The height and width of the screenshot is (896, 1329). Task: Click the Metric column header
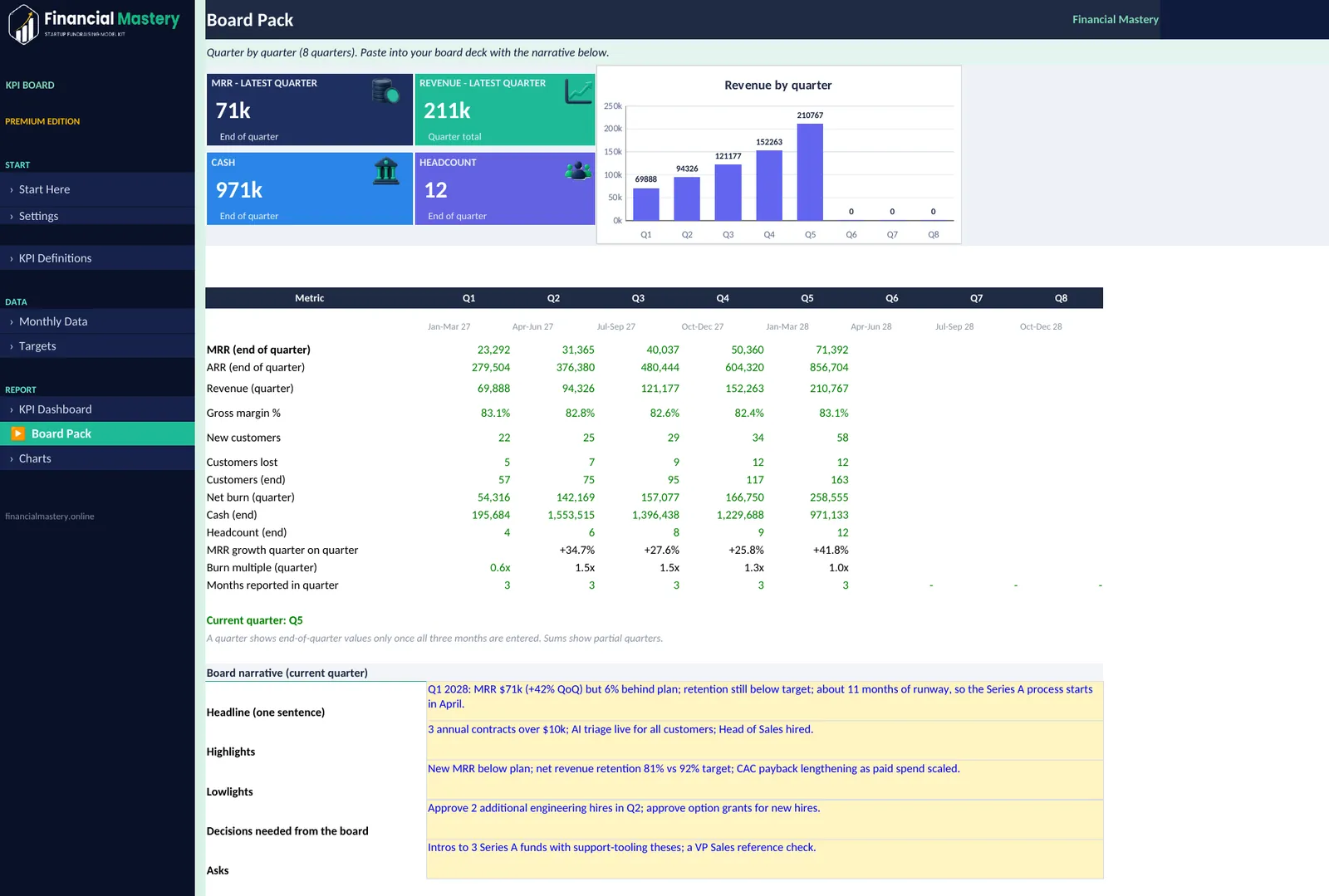coord(310,298)
